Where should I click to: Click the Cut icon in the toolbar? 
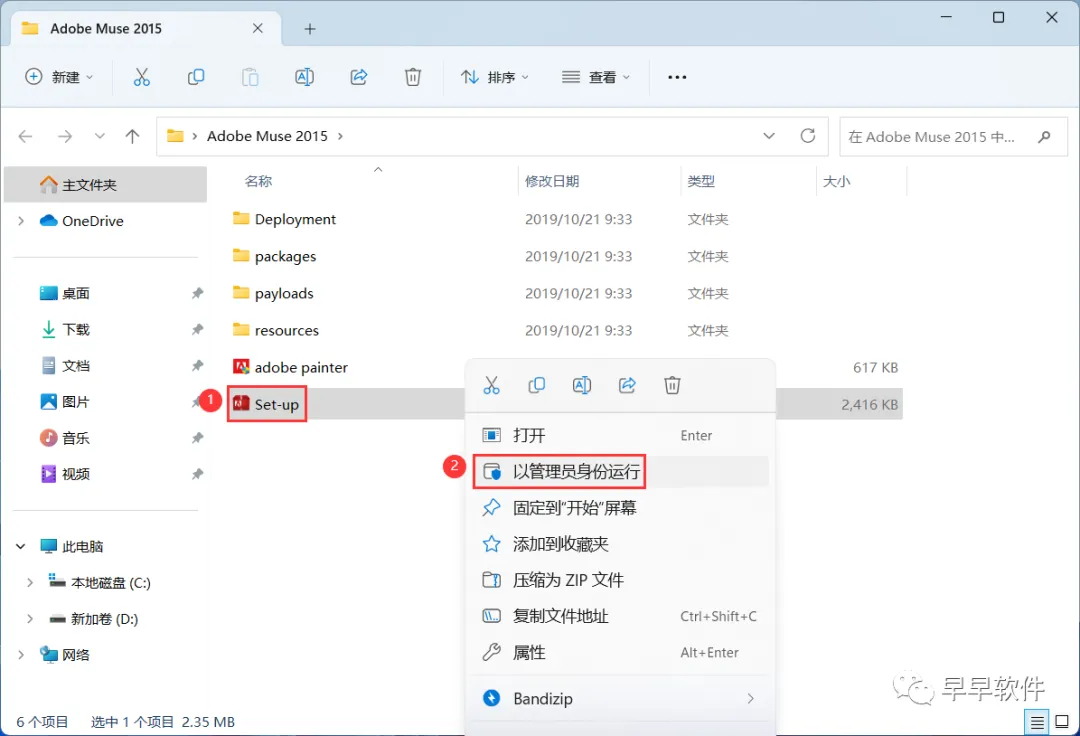141,77
